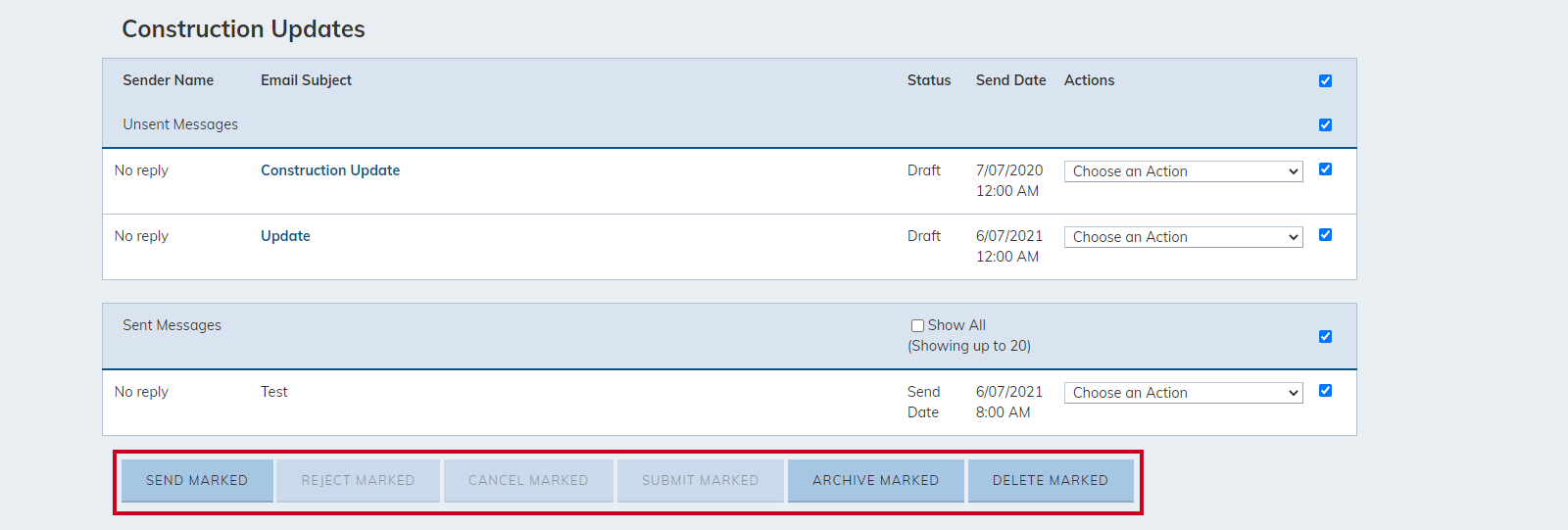
Task: Uncheck the Unsent Messages group checkbox
Action: (1325, 124)
